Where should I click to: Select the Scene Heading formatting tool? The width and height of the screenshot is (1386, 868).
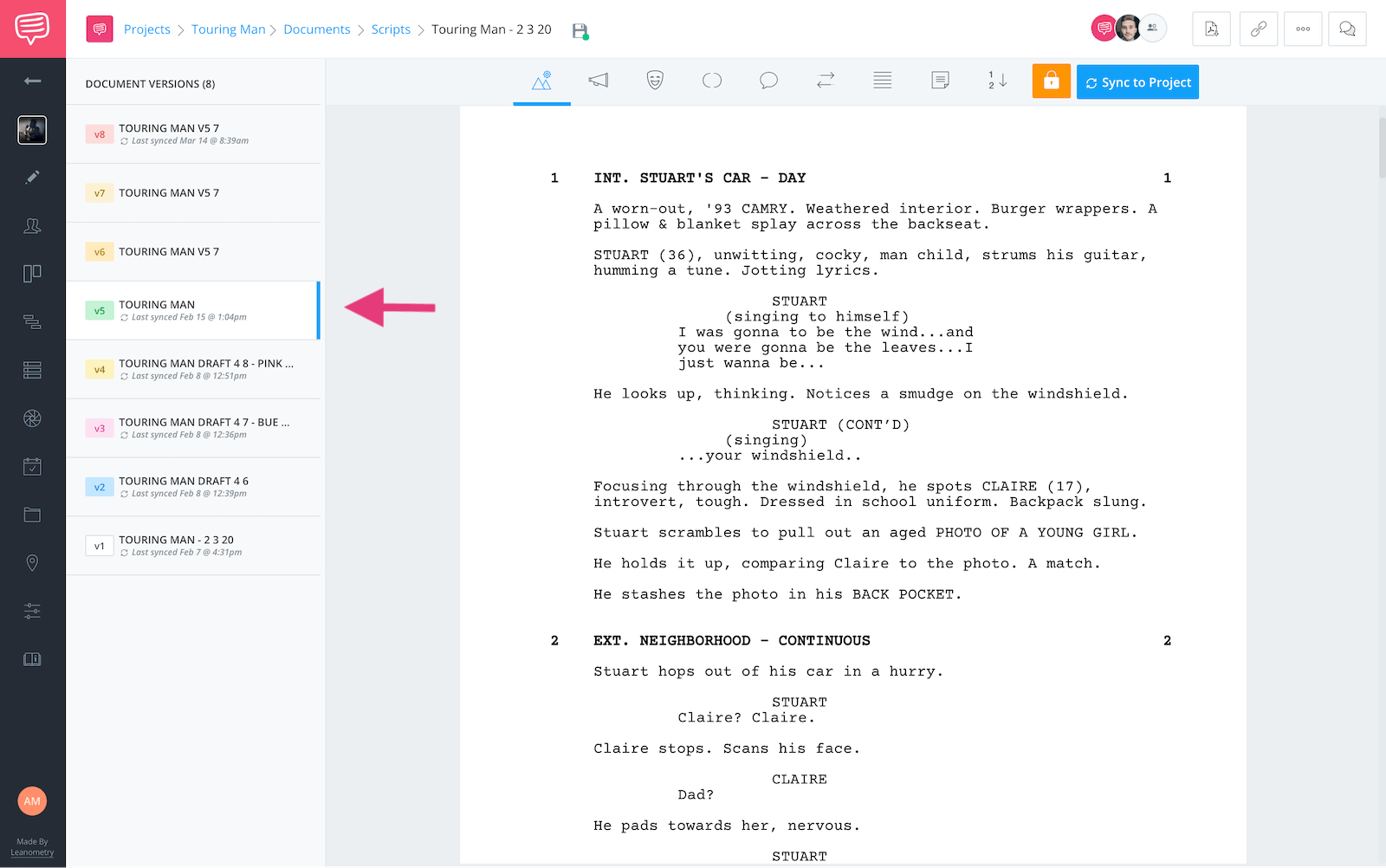pyautogui.click(x=541, y=81)
